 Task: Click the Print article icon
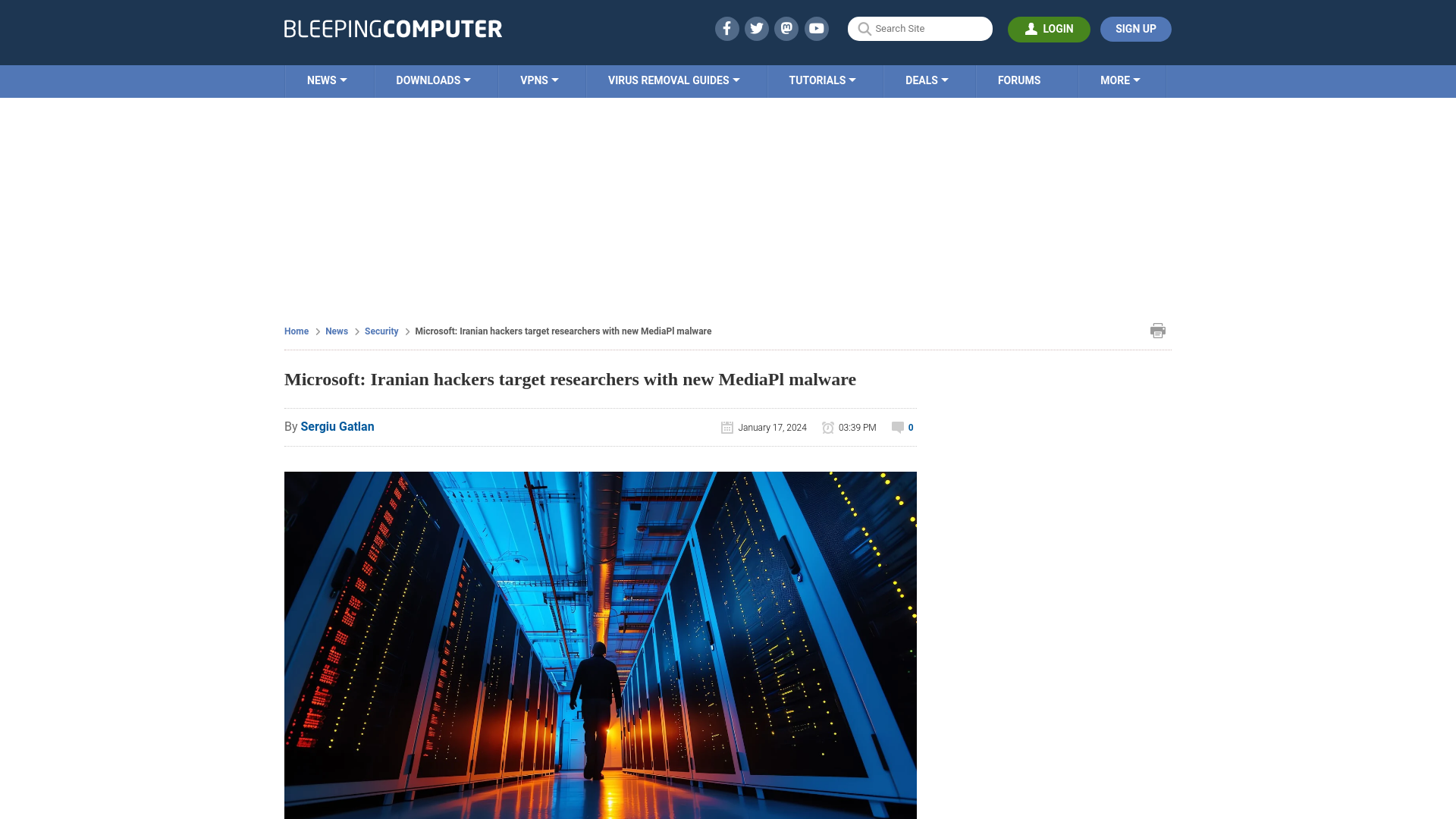pos(1157,330)
